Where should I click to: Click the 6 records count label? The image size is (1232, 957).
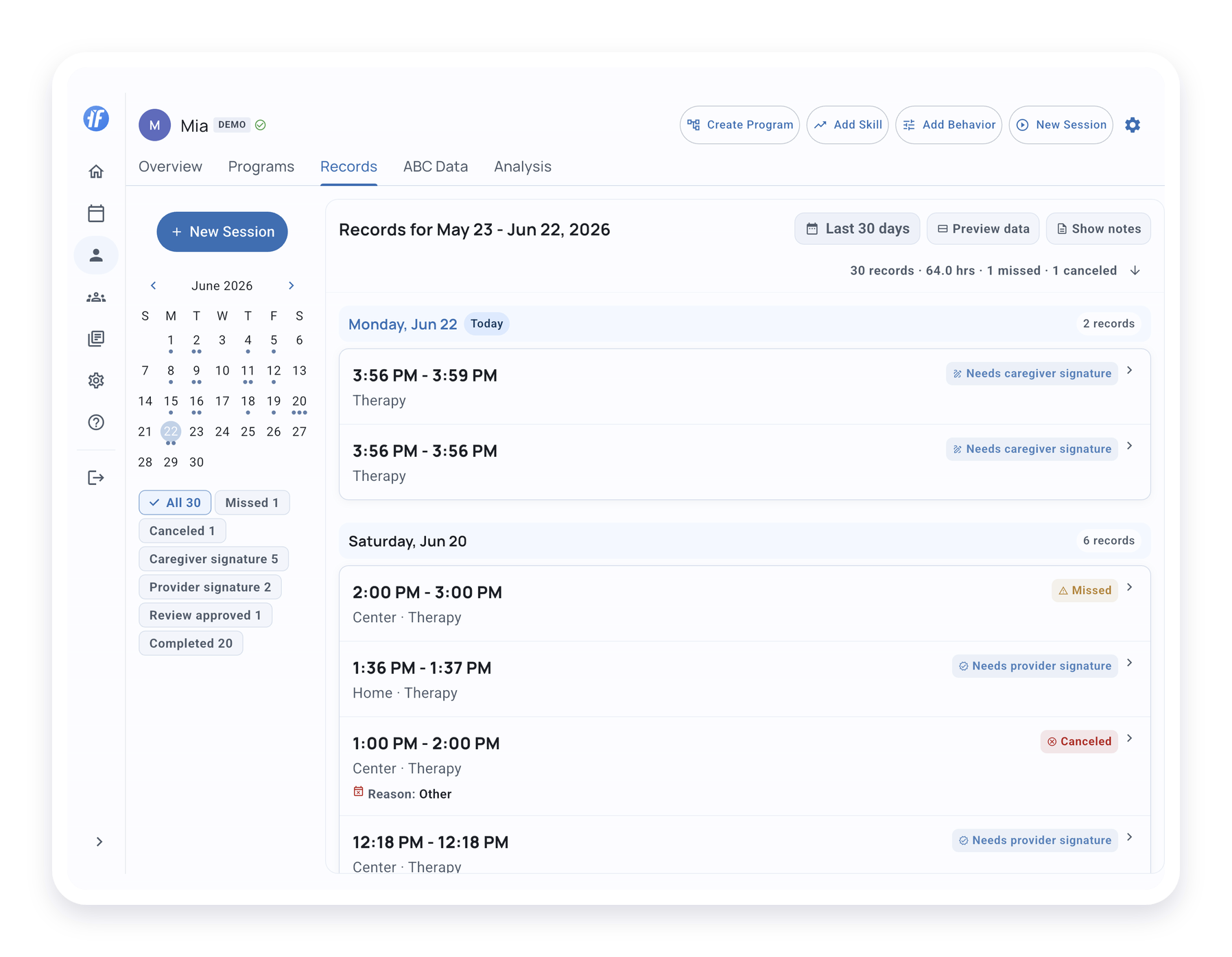point(1109,541)
